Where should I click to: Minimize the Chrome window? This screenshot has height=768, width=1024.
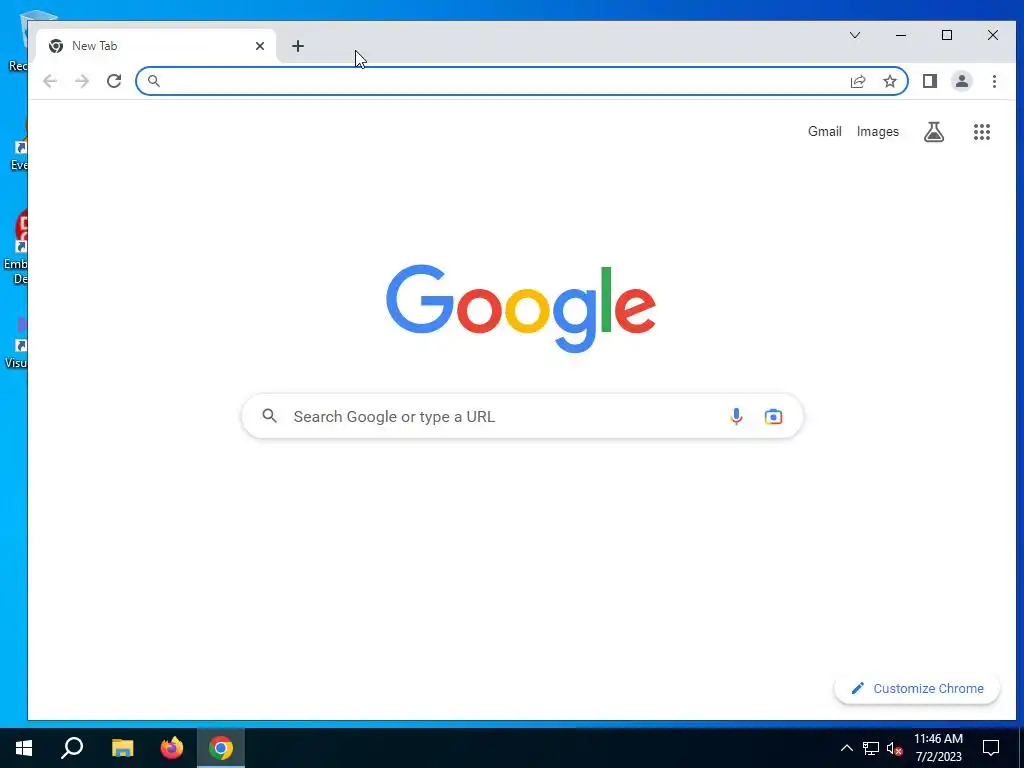point(901,35)
